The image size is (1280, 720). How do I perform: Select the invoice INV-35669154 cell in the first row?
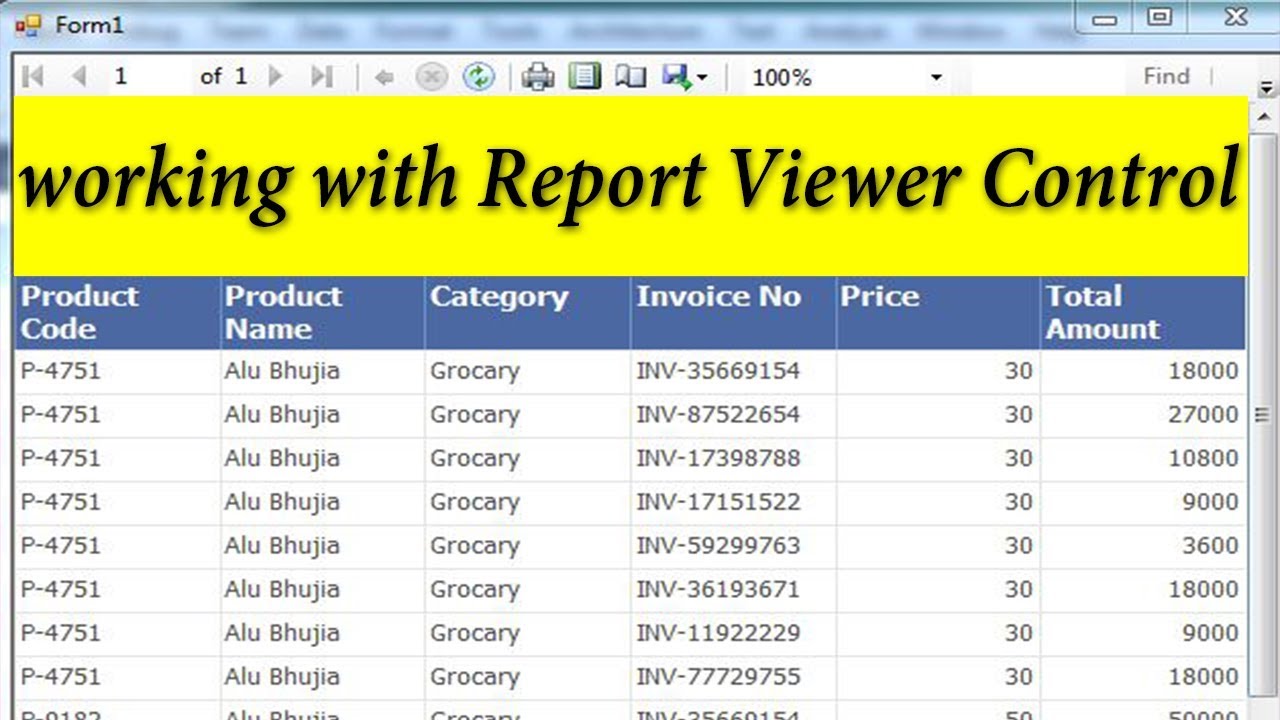tap(734, 371)
